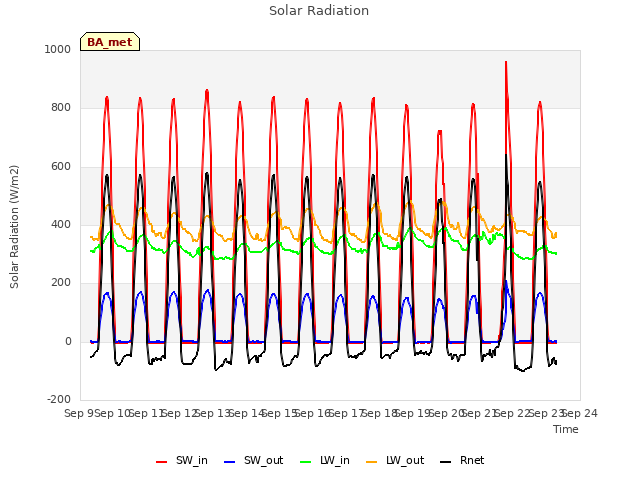Viewport: 640px width, 480px height.
Task: Click the tallest red SW_in spike peak
Action: [x=506, y=62]
